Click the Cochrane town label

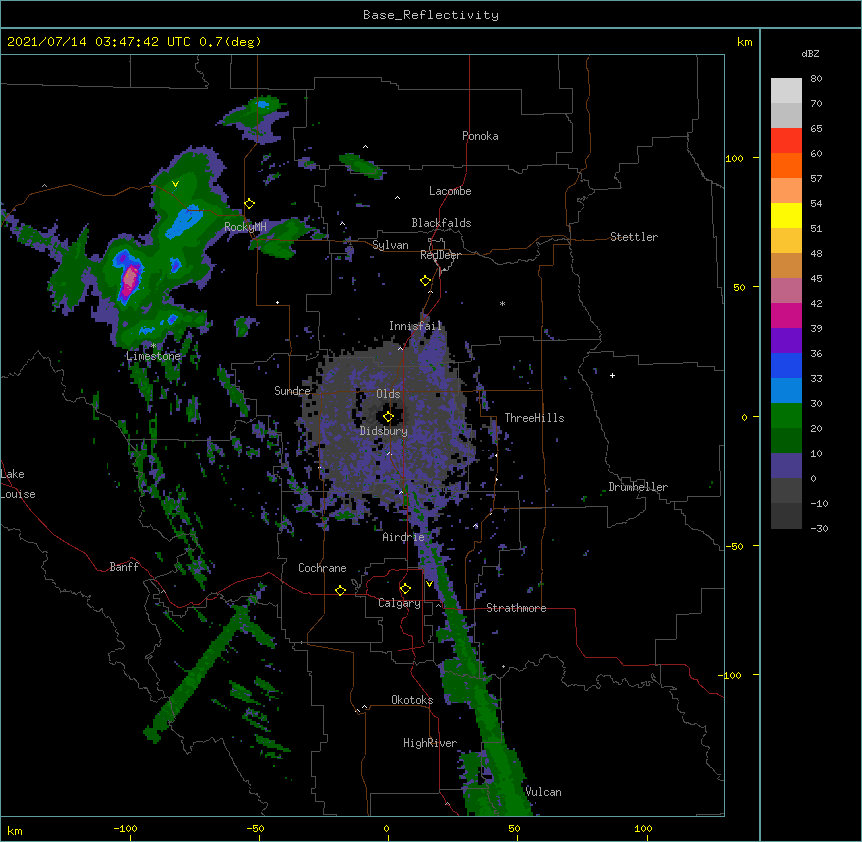(322, 568)
